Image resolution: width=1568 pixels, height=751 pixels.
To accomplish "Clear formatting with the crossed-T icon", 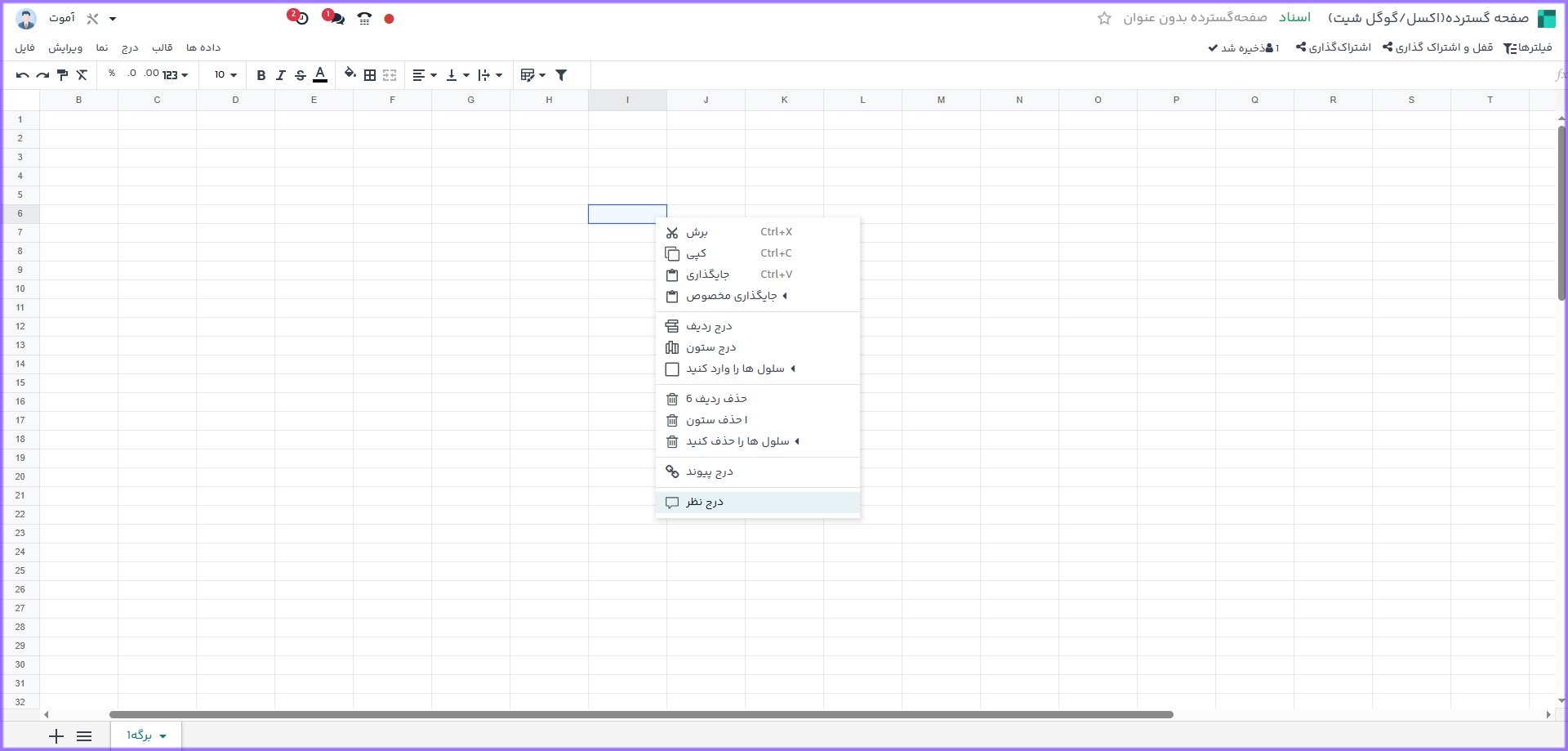I will coord(82,75).
